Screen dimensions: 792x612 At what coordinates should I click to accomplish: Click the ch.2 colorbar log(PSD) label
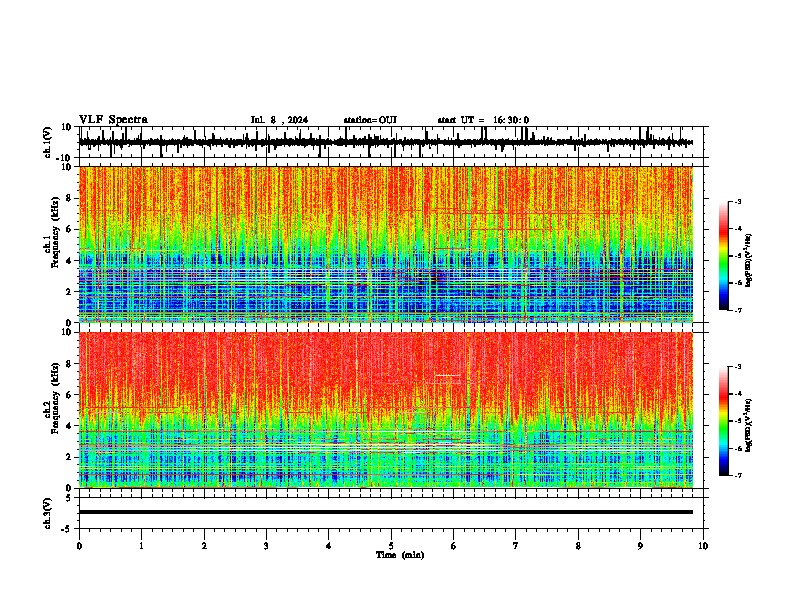tap(749, 425)
